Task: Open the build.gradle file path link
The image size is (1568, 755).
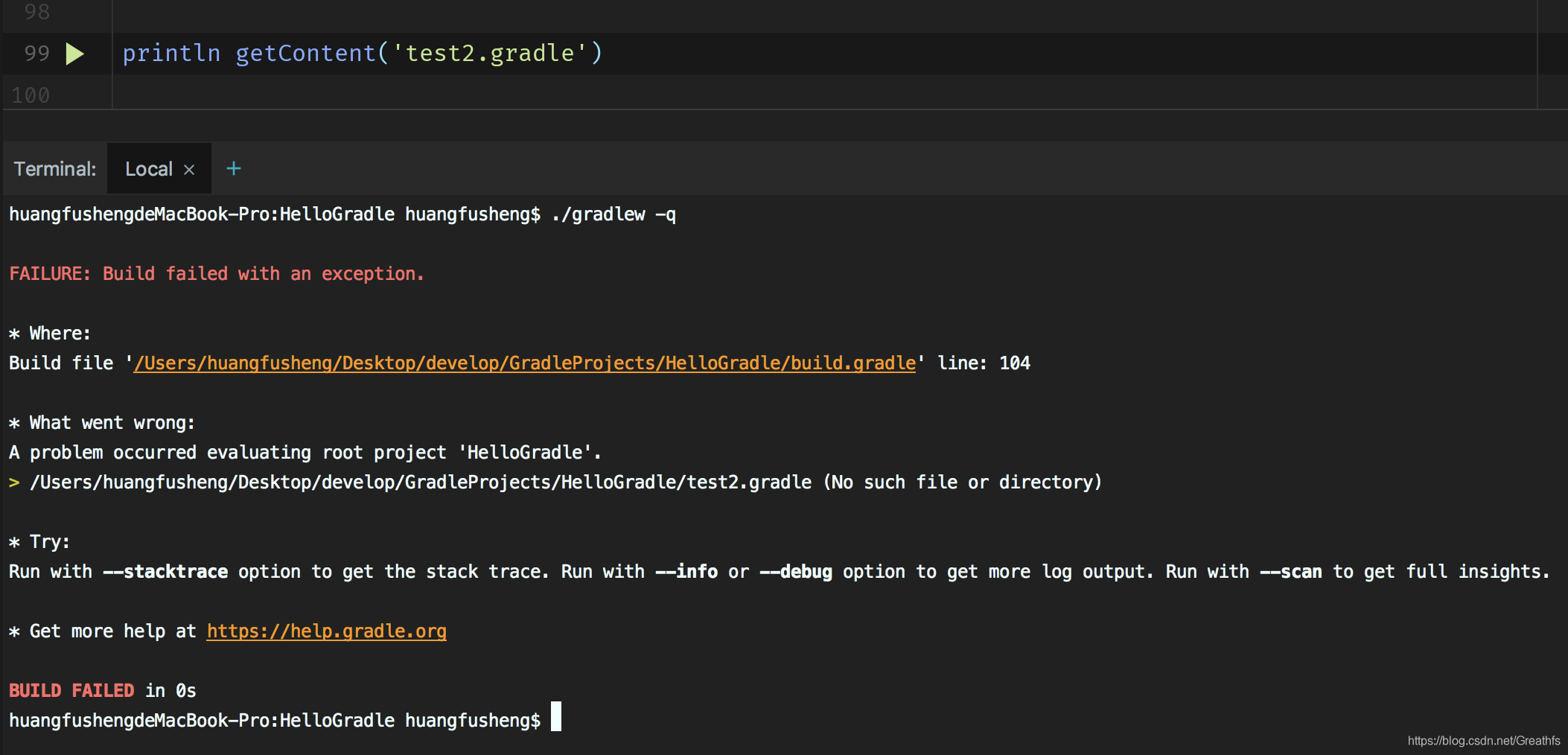Action: pyautogui.click(x=525, y=363)
